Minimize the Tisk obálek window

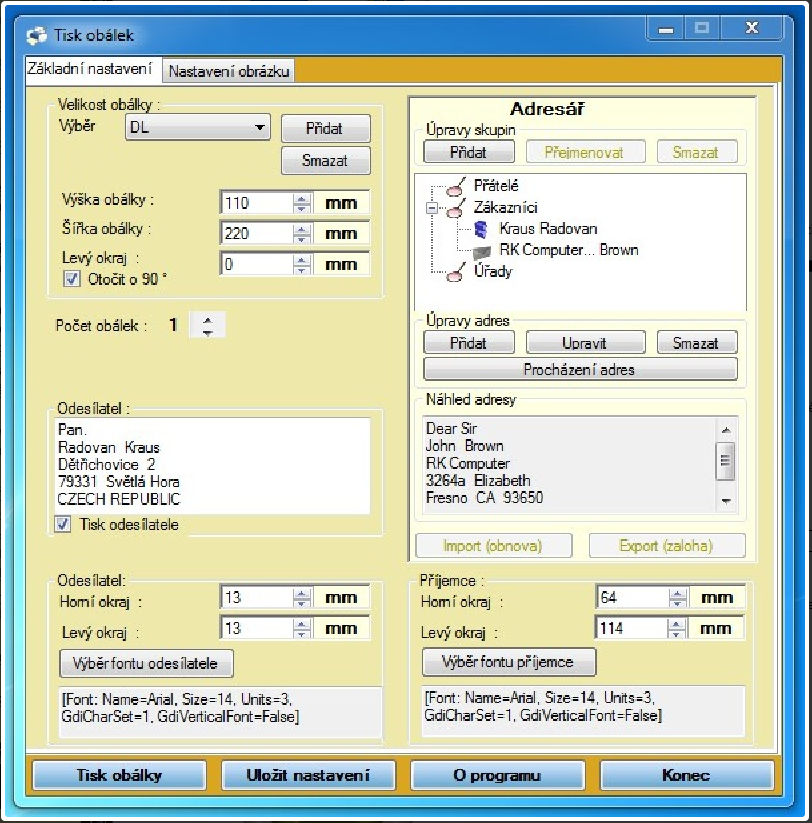(x=666, y=29)
